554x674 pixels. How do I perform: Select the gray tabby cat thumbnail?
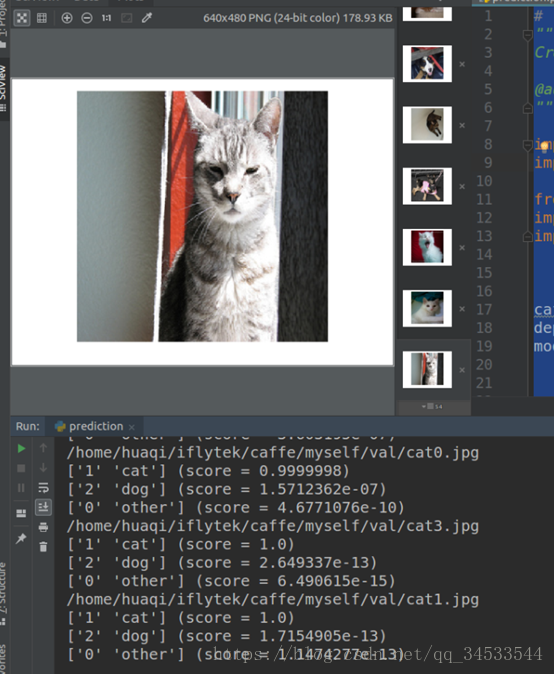[427, 370]
